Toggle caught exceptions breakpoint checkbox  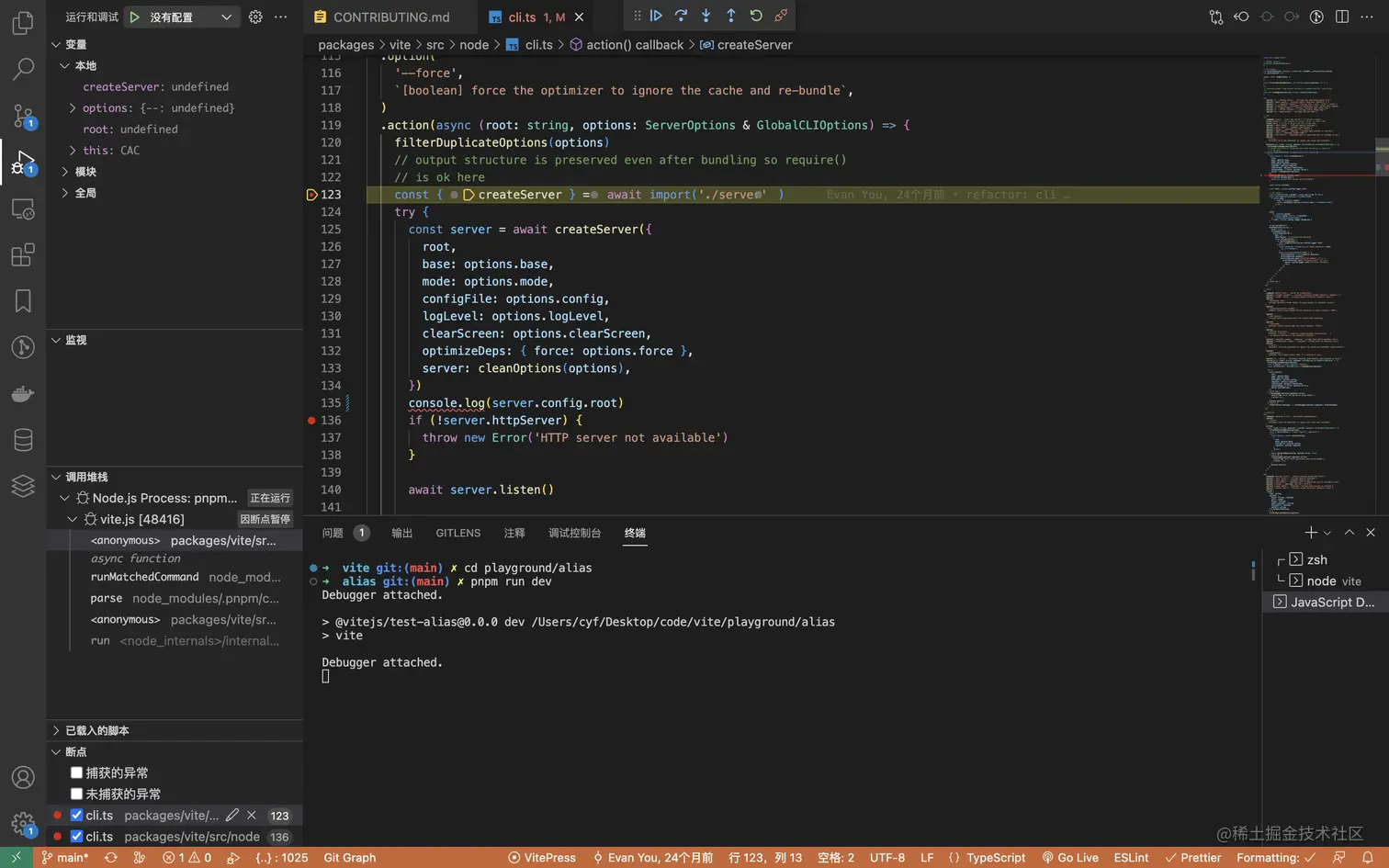coord(76,772)
